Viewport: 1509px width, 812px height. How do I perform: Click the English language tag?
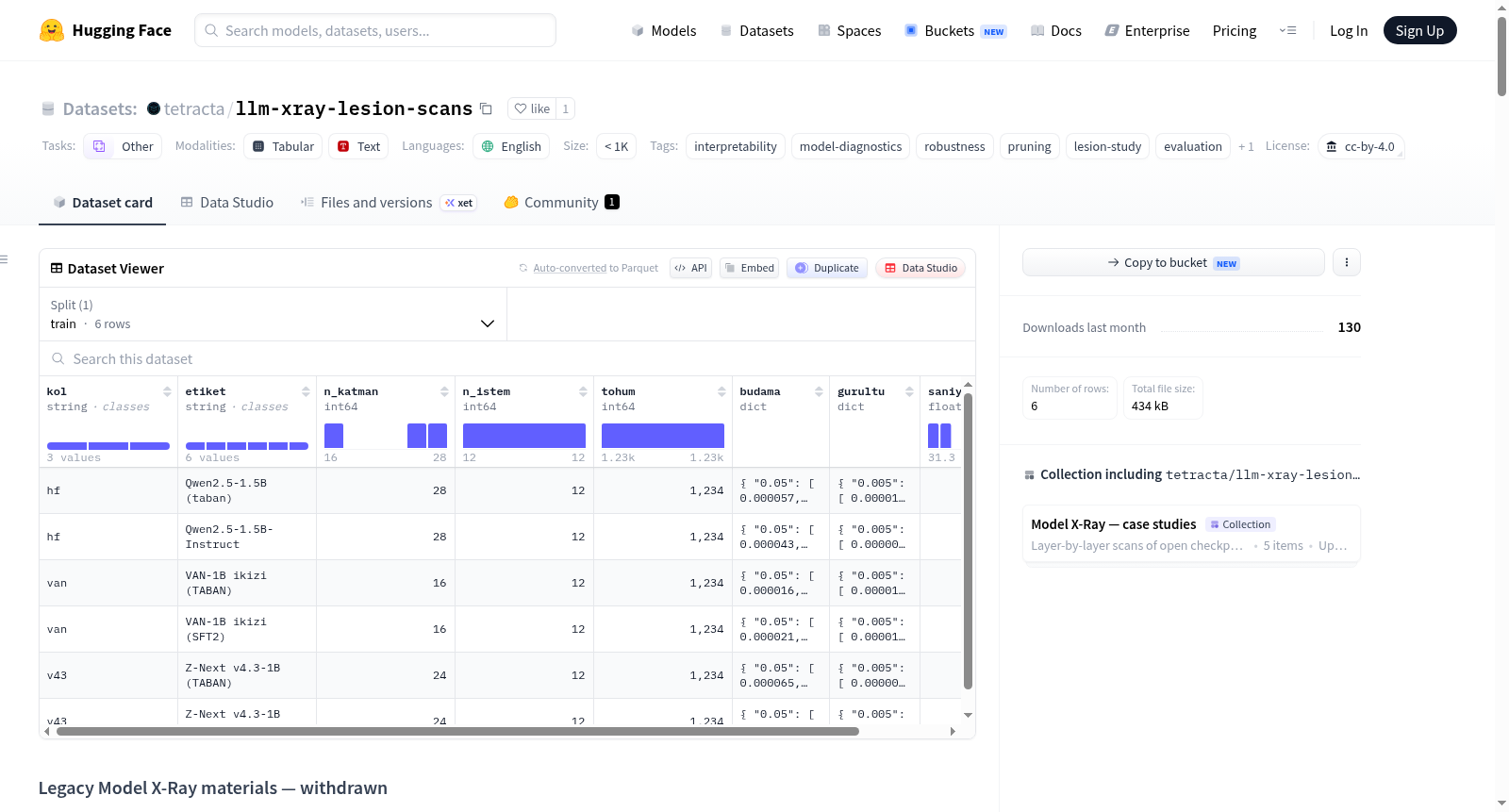511,146
